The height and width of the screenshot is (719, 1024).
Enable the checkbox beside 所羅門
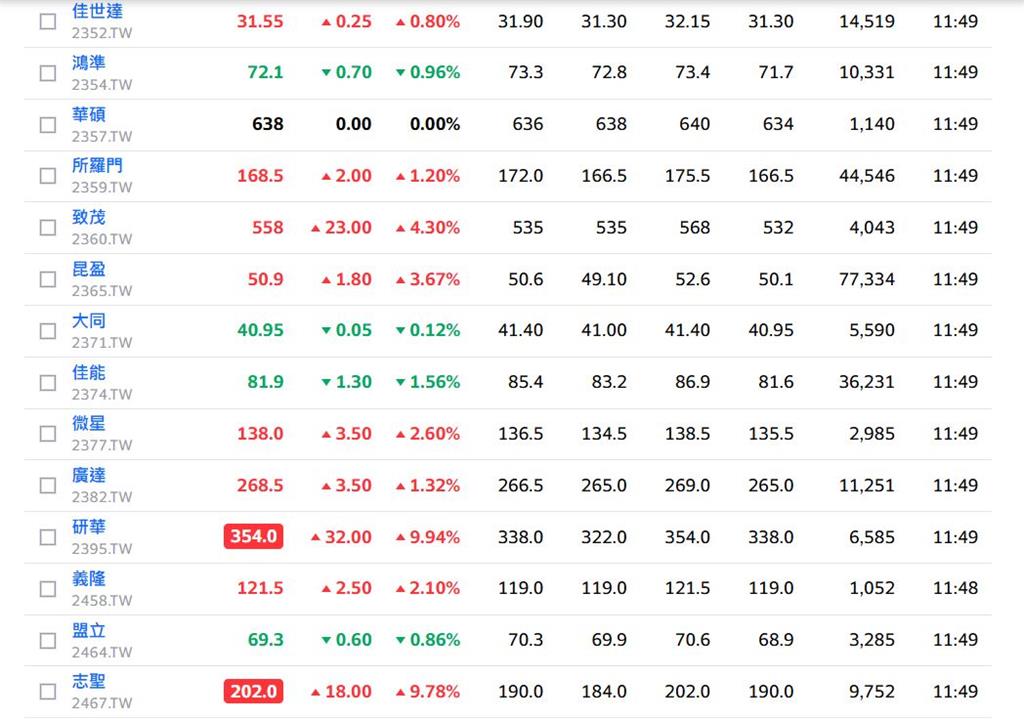tap(48, 176)
